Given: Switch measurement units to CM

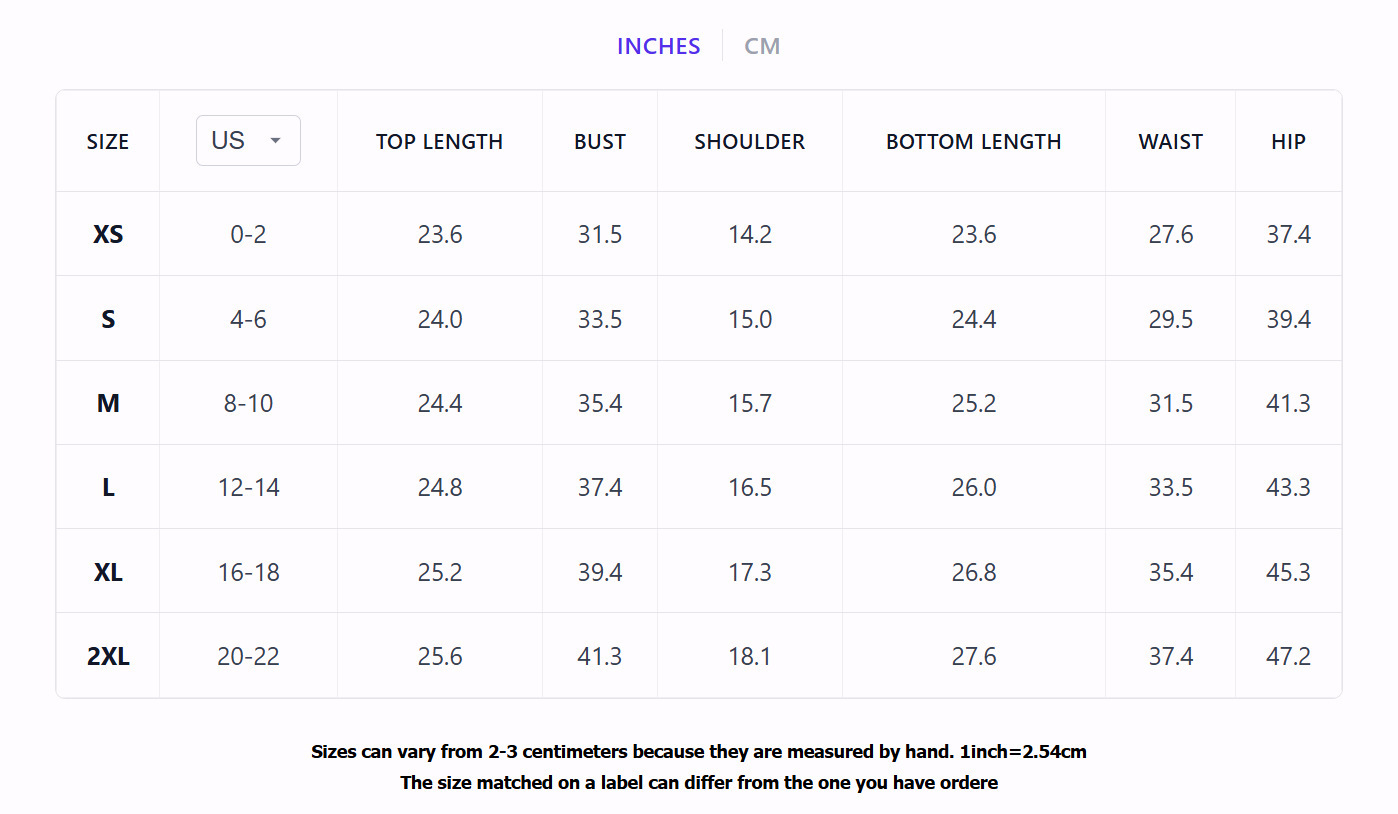Looking at the screenshot, I should point(762,46).
